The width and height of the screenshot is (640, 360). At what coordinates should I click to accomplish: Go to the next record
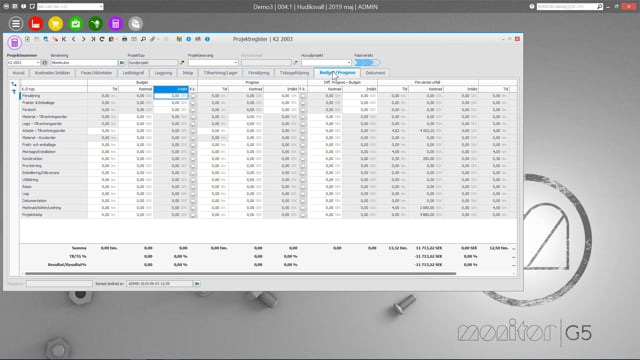83,39
